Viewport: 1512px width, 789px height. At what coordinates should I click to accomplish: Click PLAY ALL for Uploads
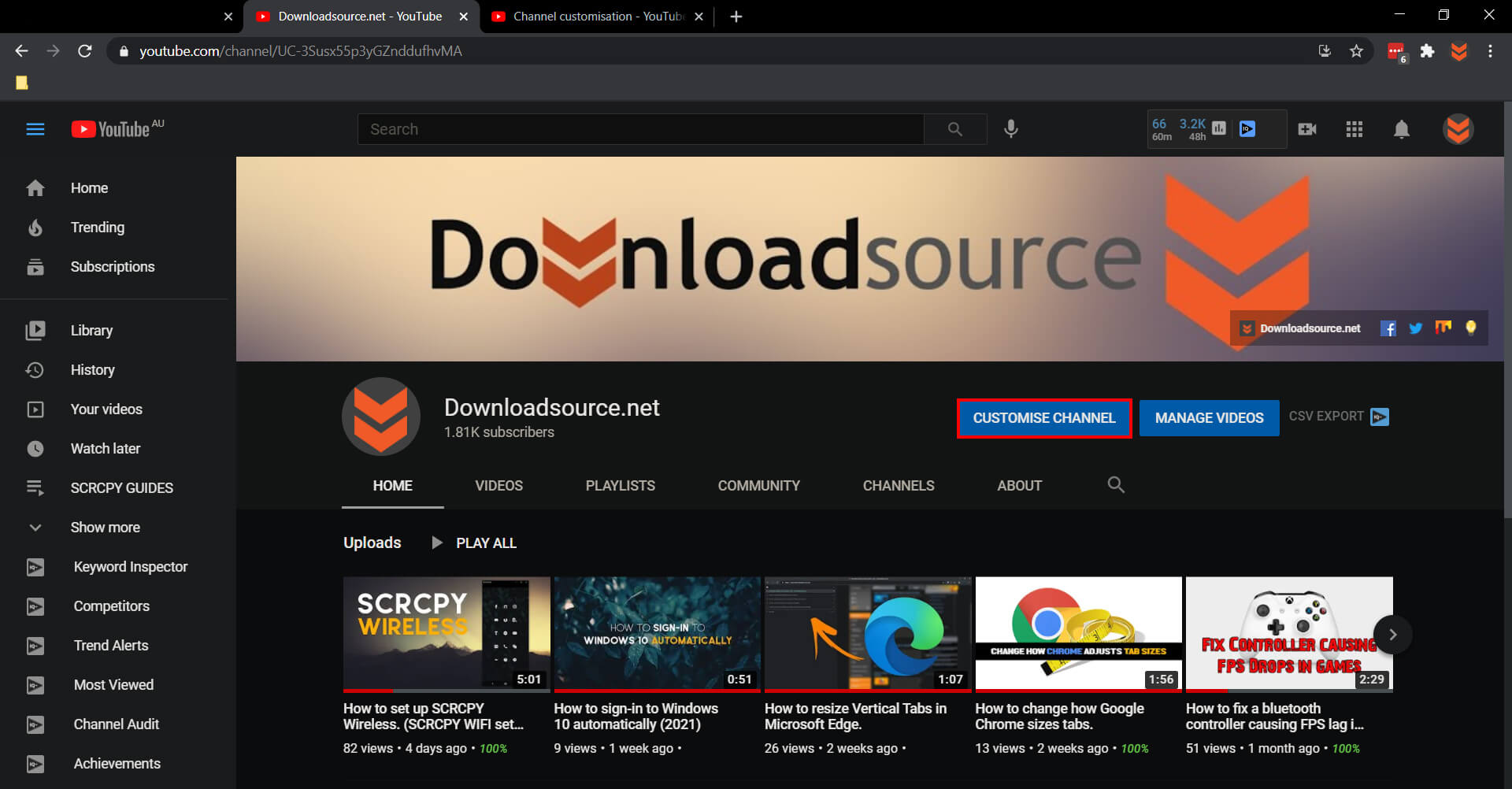(x=475, y=543)
